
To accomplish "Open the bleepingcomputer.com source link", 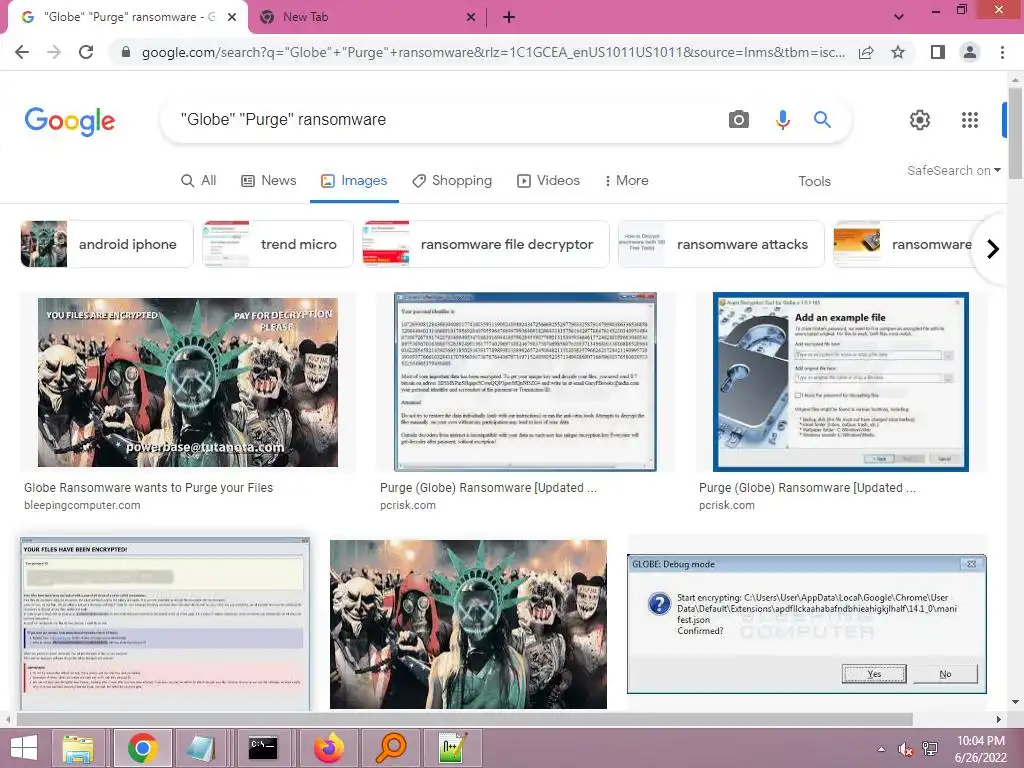I will coord(82,505).
